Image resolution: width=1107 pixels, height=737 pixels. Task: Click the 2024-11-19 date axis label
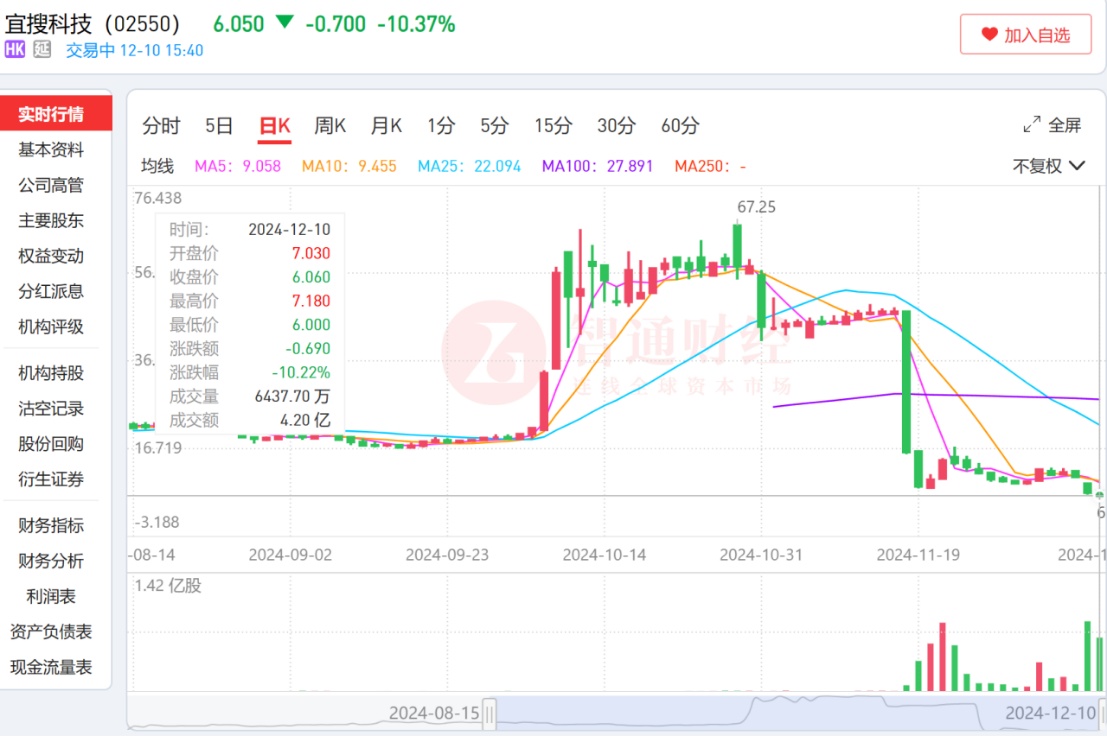(918, 555)
